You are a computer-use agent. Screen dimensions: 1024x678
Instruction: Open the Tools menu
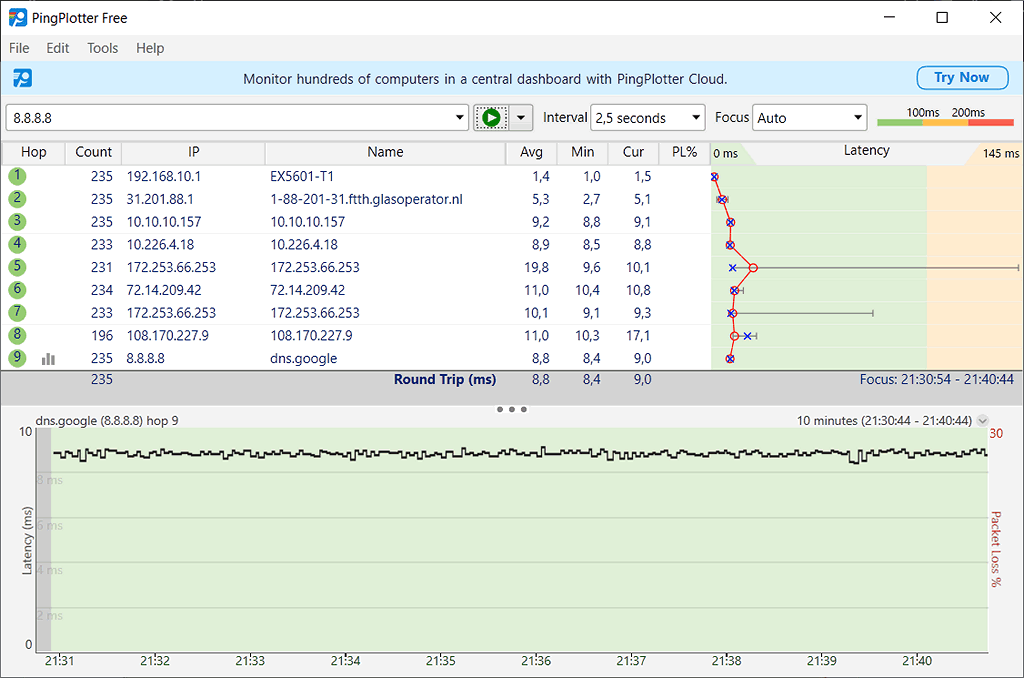[103, 48]
